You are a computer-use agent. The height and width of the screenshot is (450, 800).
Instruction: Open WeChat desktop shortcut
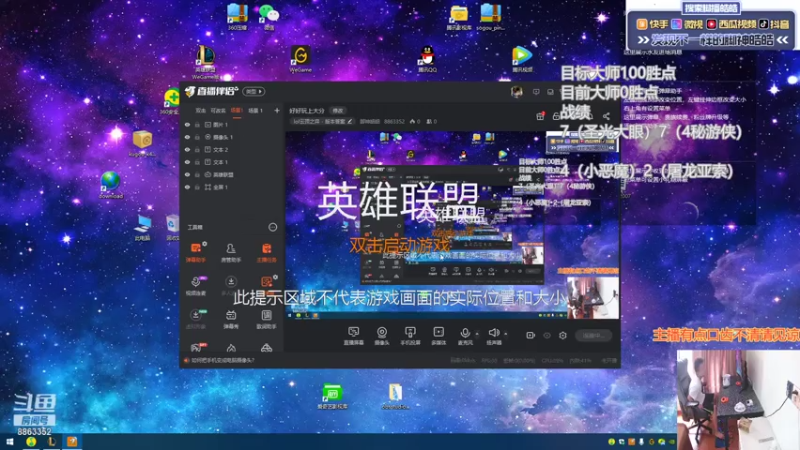pos(269,17)
